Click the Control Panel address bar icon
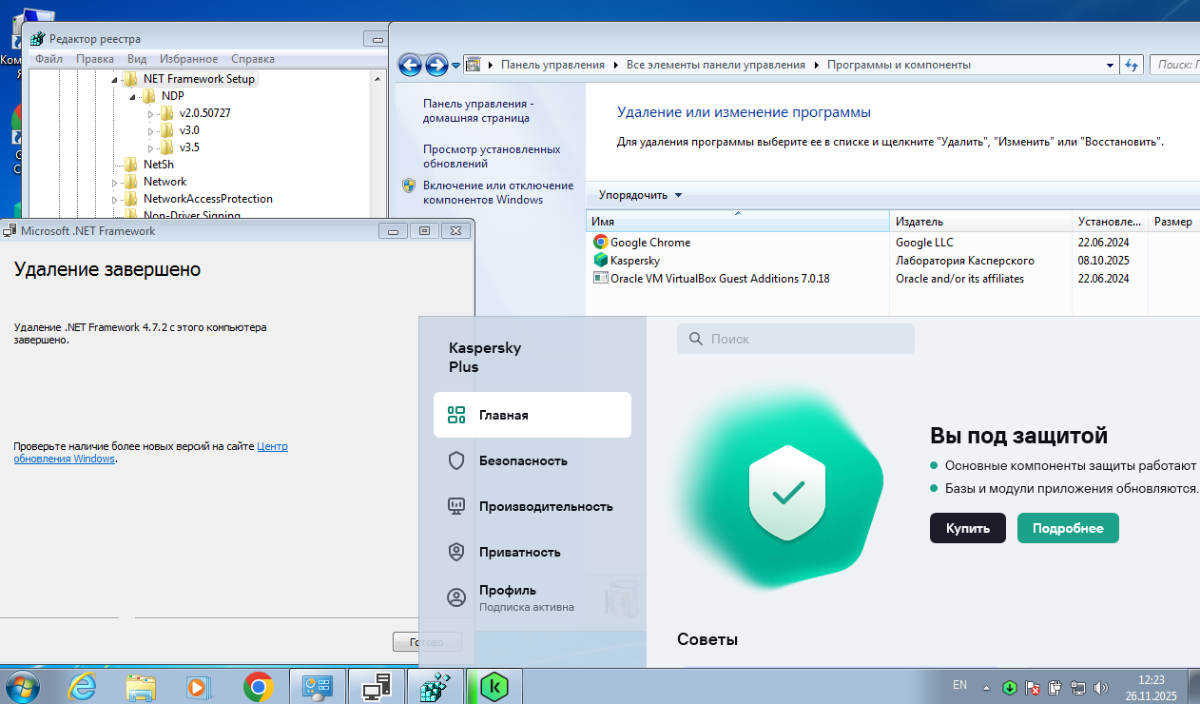The height and width of the screenshot is (704, 1200). point(475,65)
